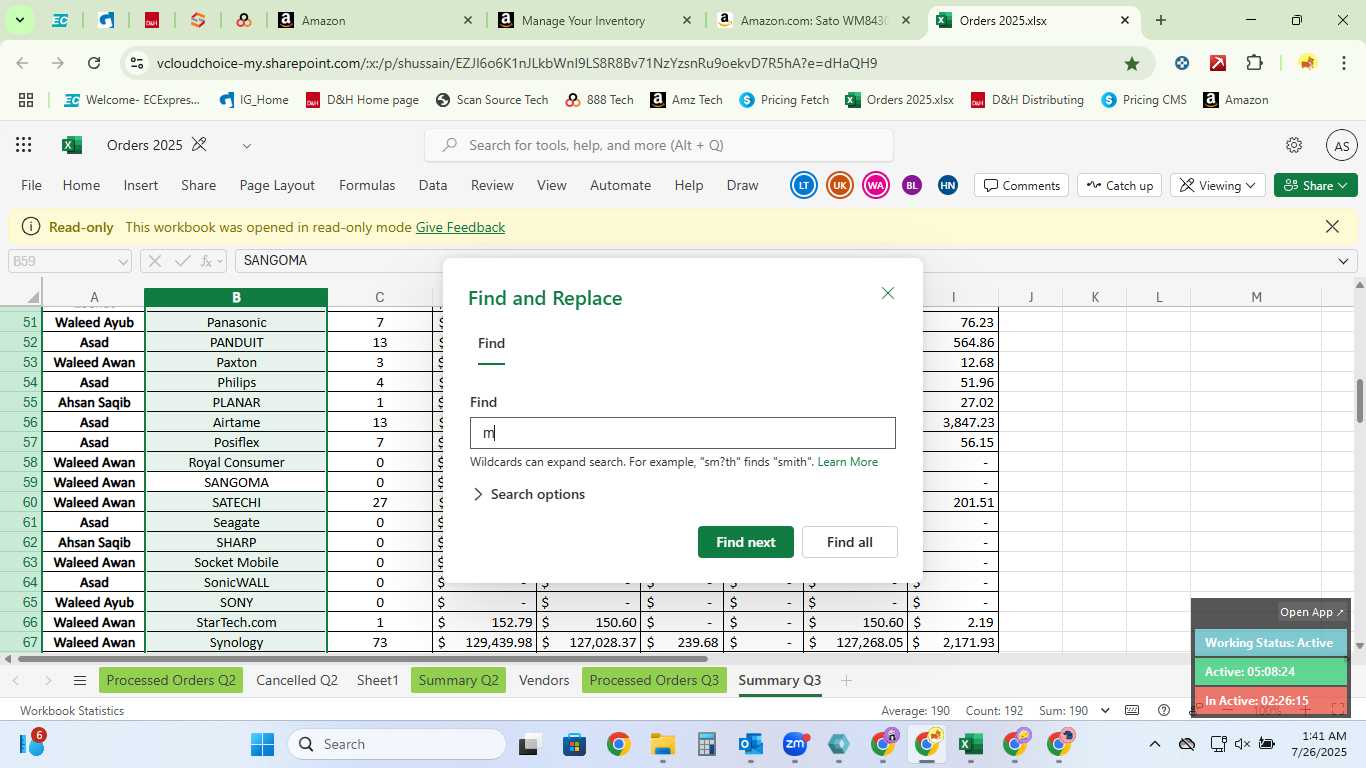Dismiss the read-only notification bar

[1332, 227]
